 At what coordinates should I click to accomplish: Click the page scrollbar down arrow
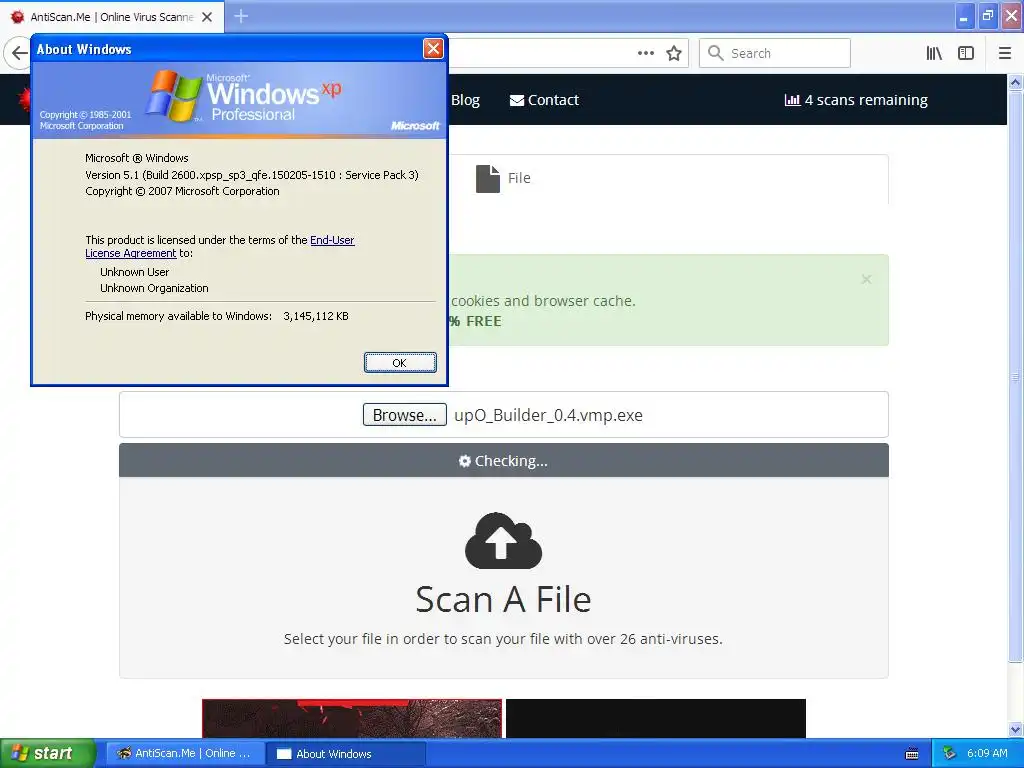pos(1015,729)
